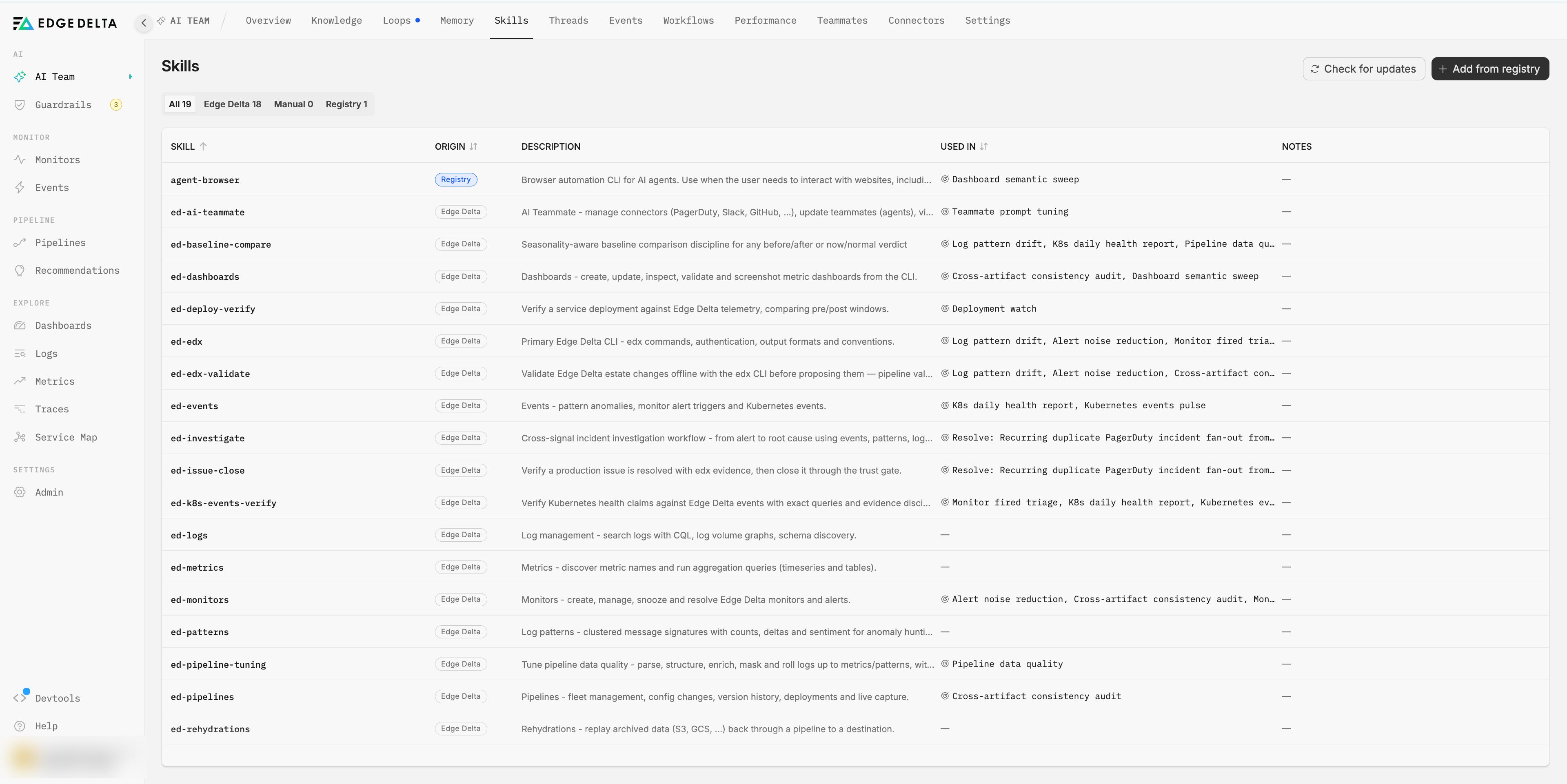This screenshot has height=784, width=1567.
Task: Open the ed-edx-validate skill
Action: coord(210,374)
